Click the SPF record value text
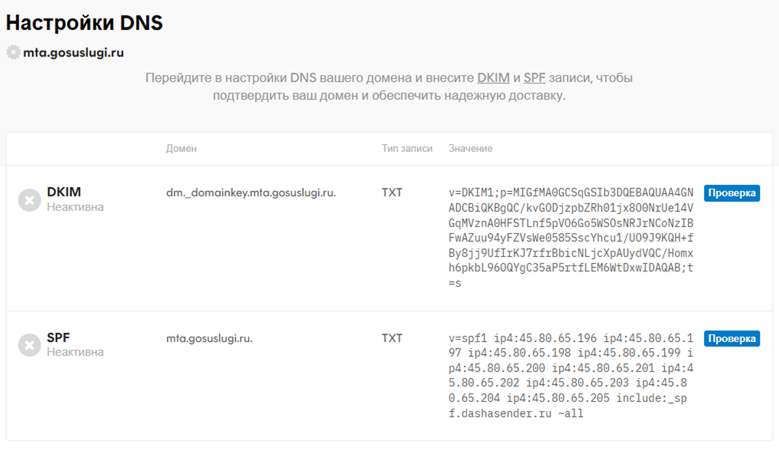The image size is (779, 454). (571, 375)
